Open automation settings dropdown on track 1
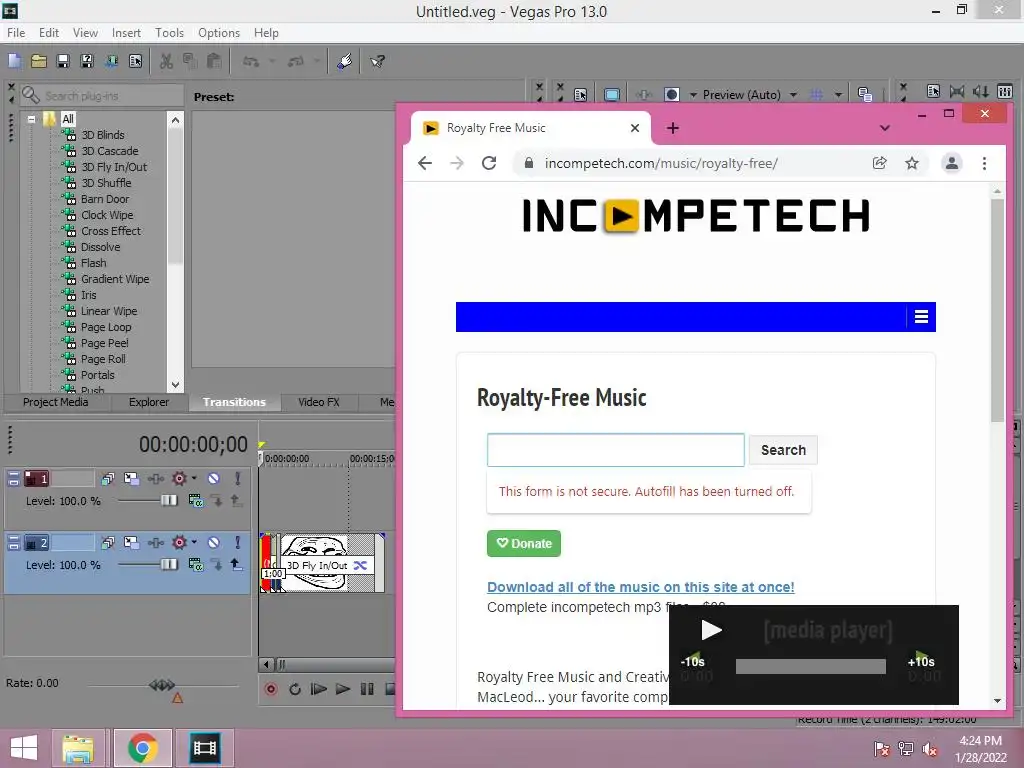This screenshot has width=1024, height=768. (x=194, y=478)
